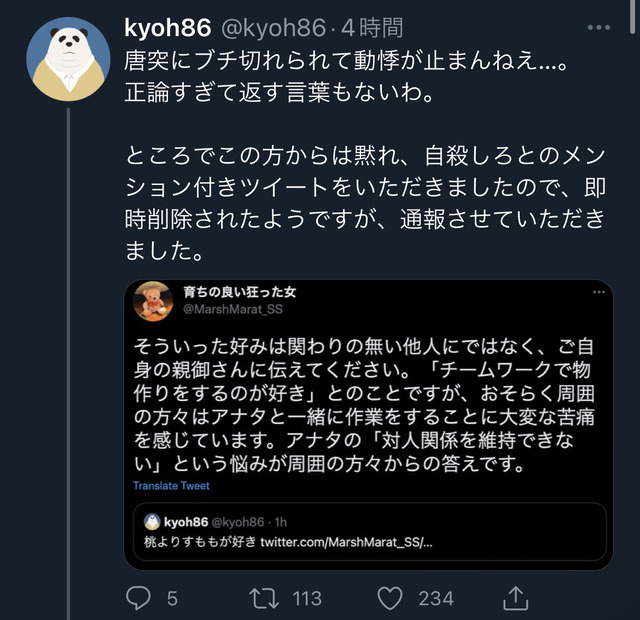Click the reply speech bubble icon
This screenshot has width=640, height=620.
[138, 598]
